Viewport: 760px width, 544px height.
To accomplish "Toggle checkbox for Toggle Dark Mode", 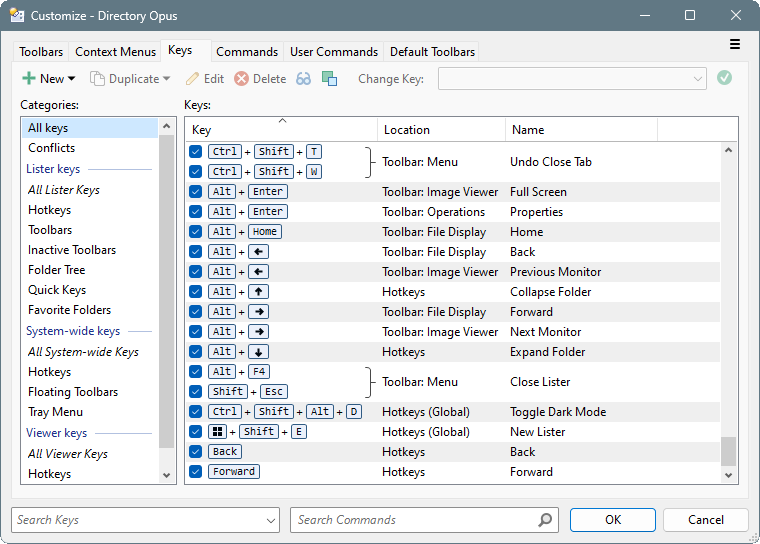I will tap(195, 412).
